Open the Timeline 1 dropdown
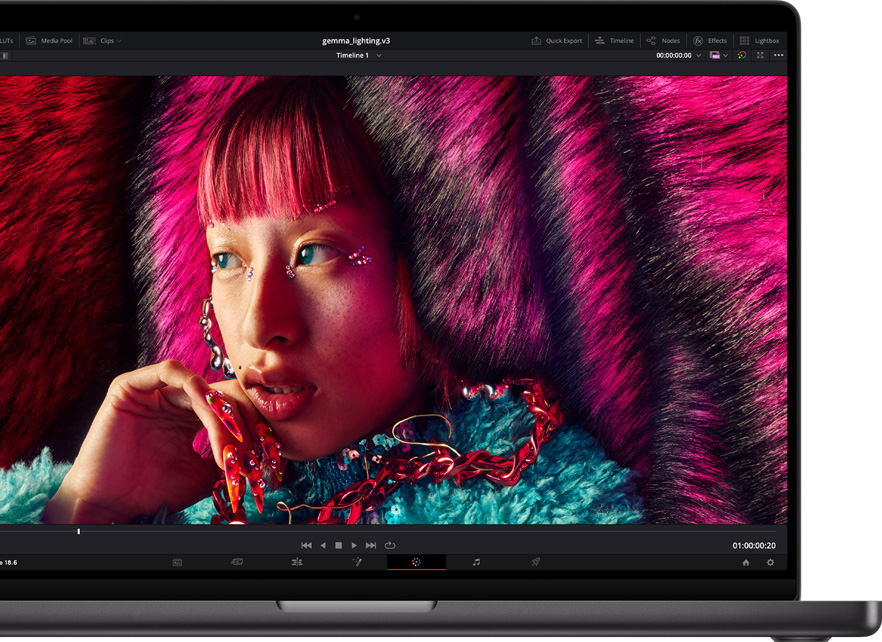Image resolution: width=882 pixels, height=642 pixels. click(x=379, y=56)
